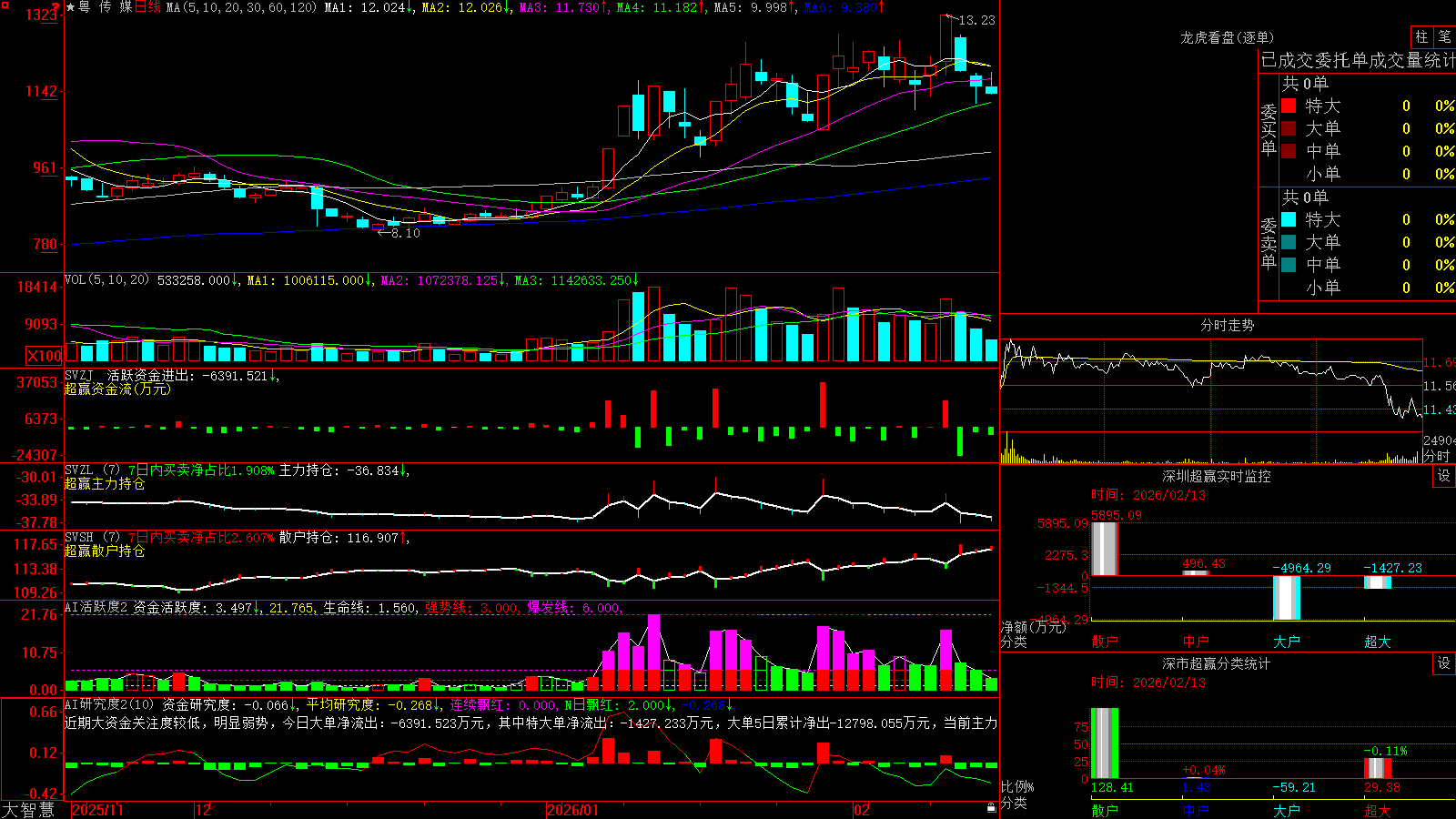Click the dark red 中单 buy-order swatch
The image size is (1456, 819).
coord(1289,151)
